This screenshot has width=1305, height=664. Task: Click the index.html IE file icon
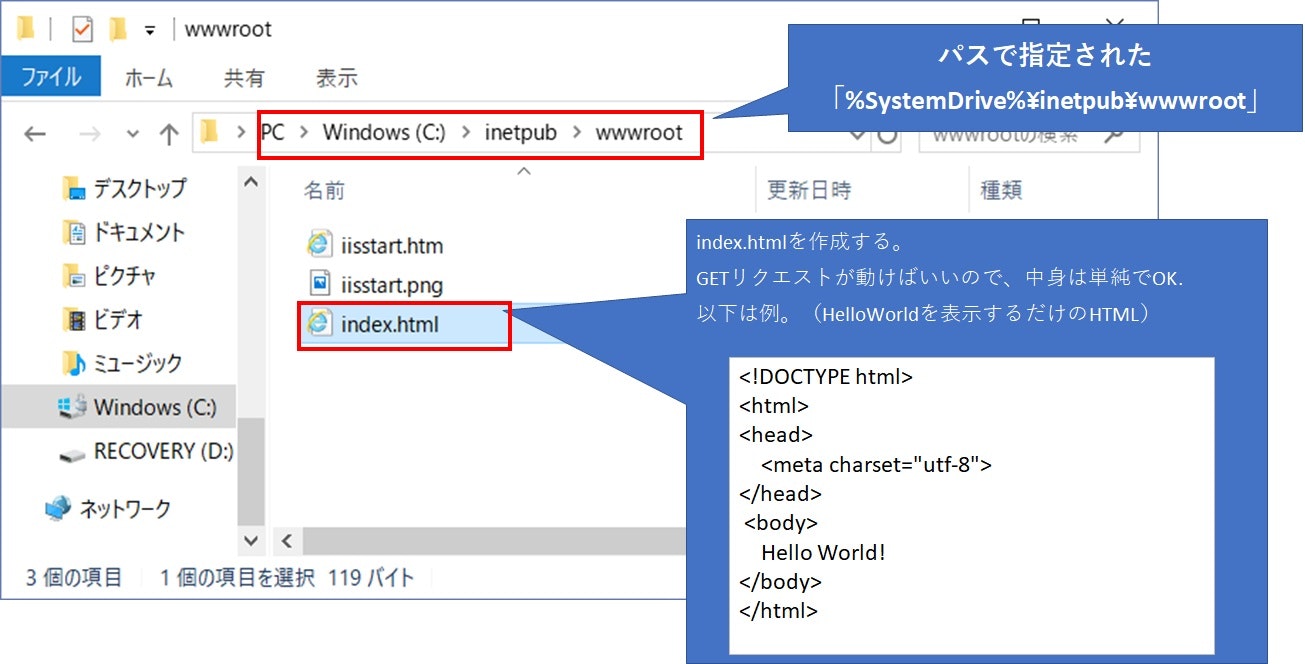tap(320, 324)
